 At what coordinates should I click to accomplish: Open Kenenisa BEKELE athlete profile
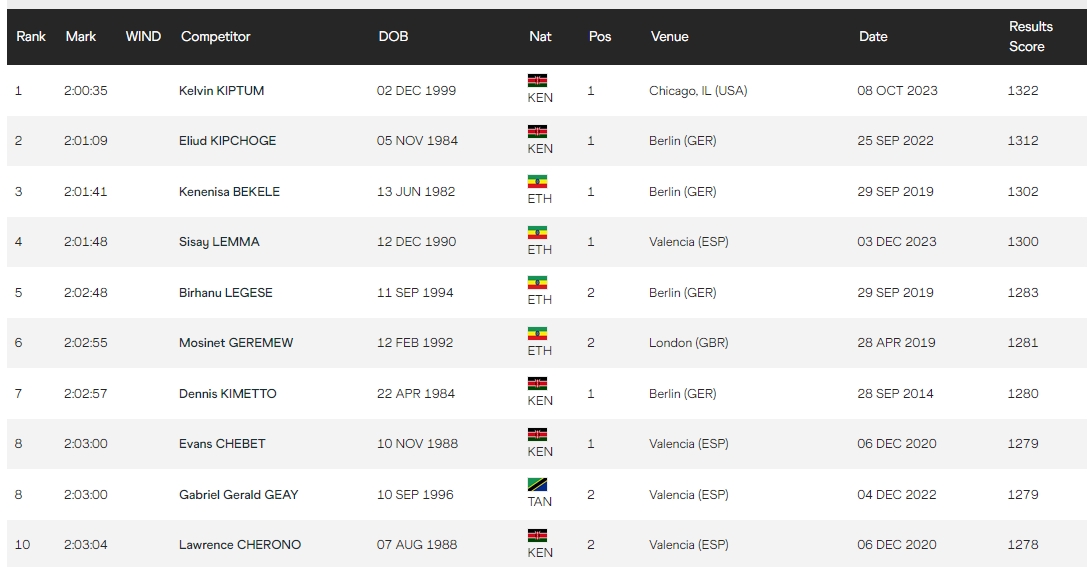(229, 192)
